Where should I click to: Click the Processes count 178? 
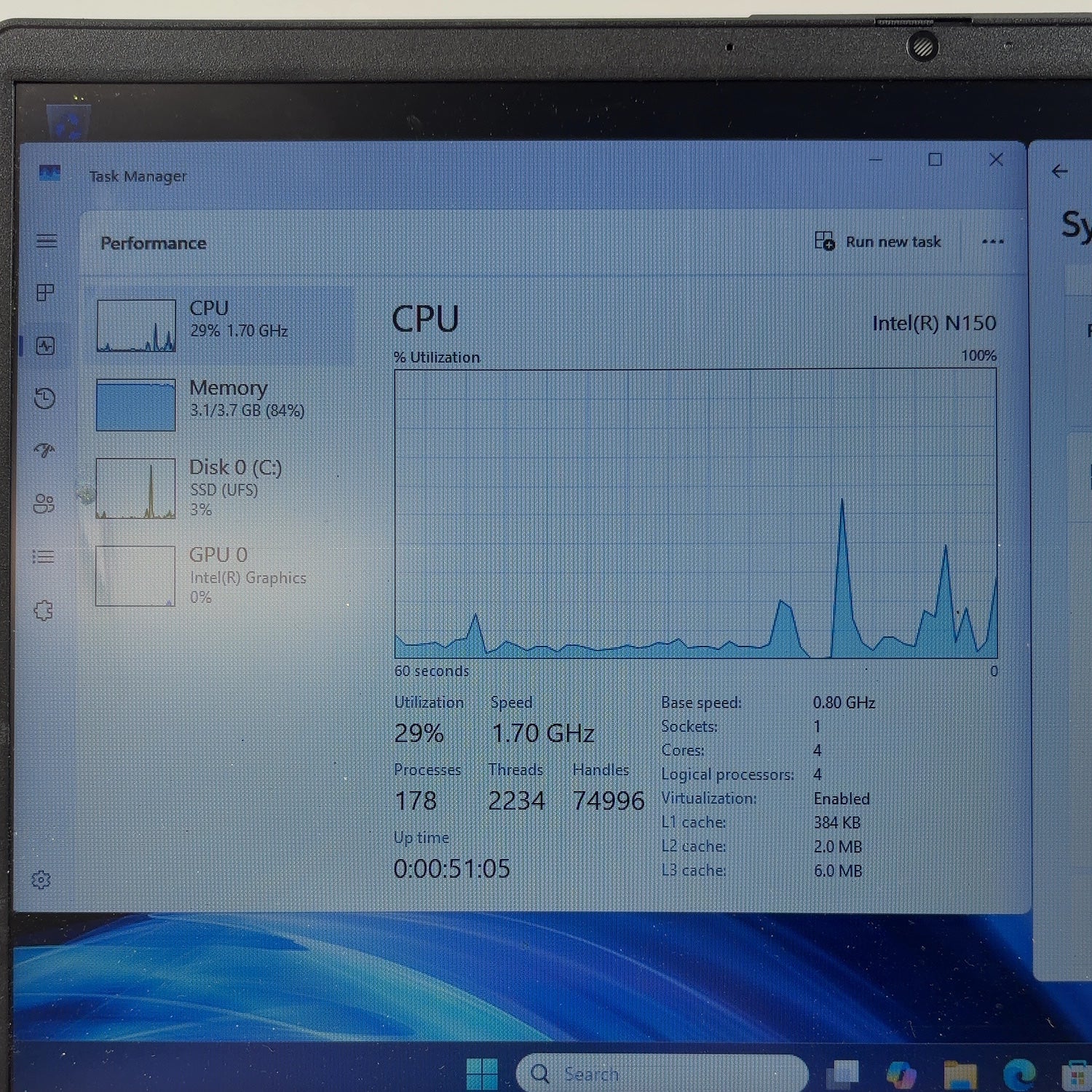[x=416, y=801]
